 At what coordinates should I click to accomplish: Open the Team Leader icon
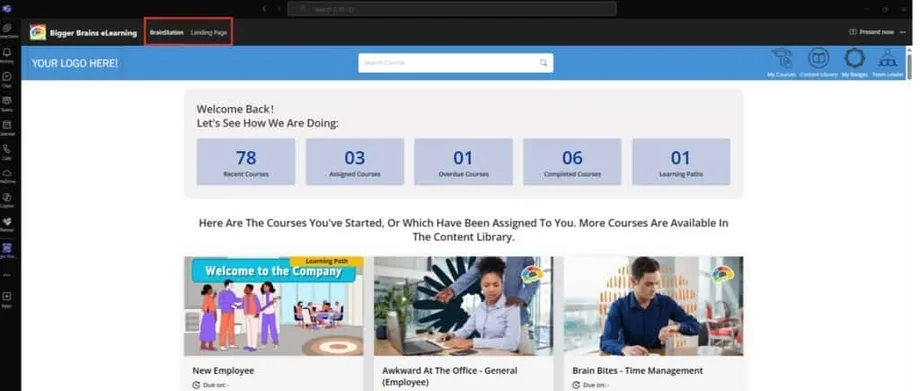pyautogui.click(x=887, y=63)
